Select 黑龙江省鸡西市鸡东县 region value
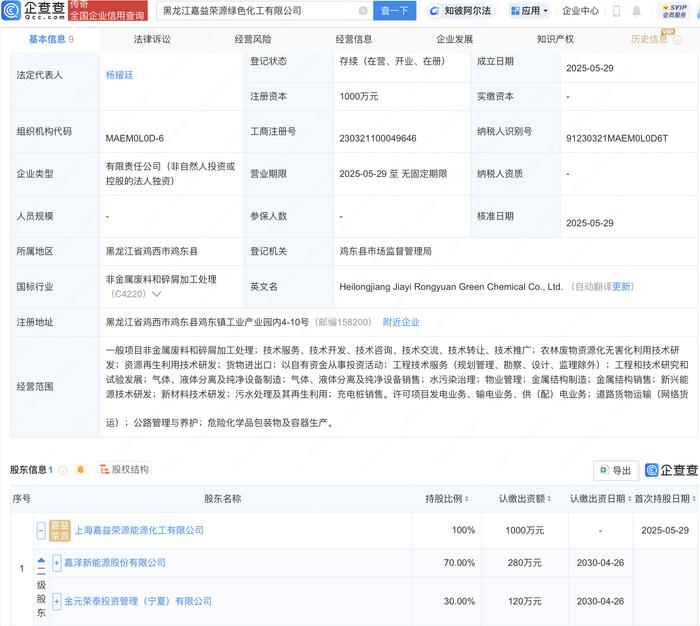Screen dimensions: 700x626 pos(151,251)
